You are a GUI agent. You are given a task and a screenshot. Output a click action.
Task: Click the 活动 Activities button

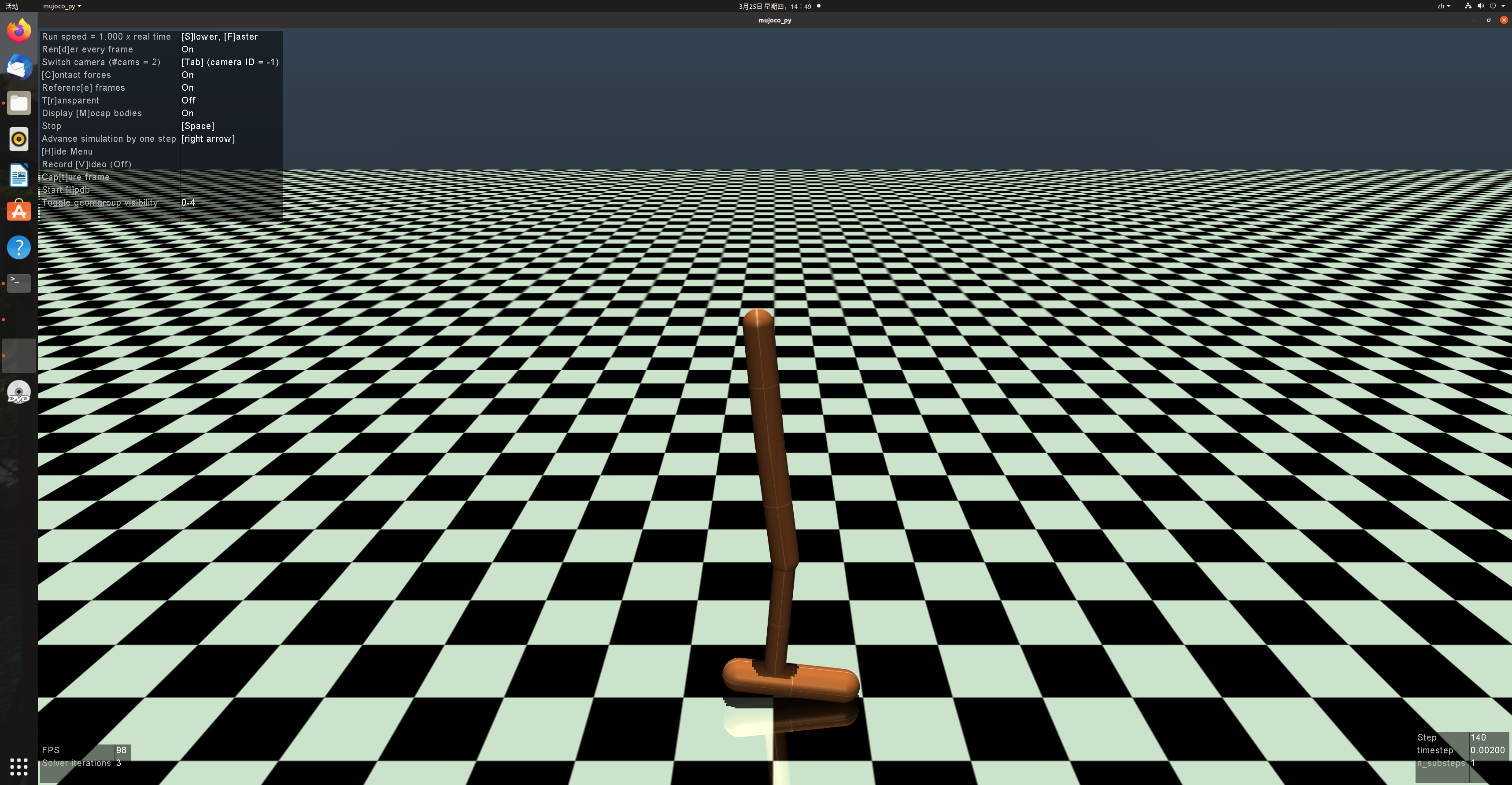click(12, 7)
